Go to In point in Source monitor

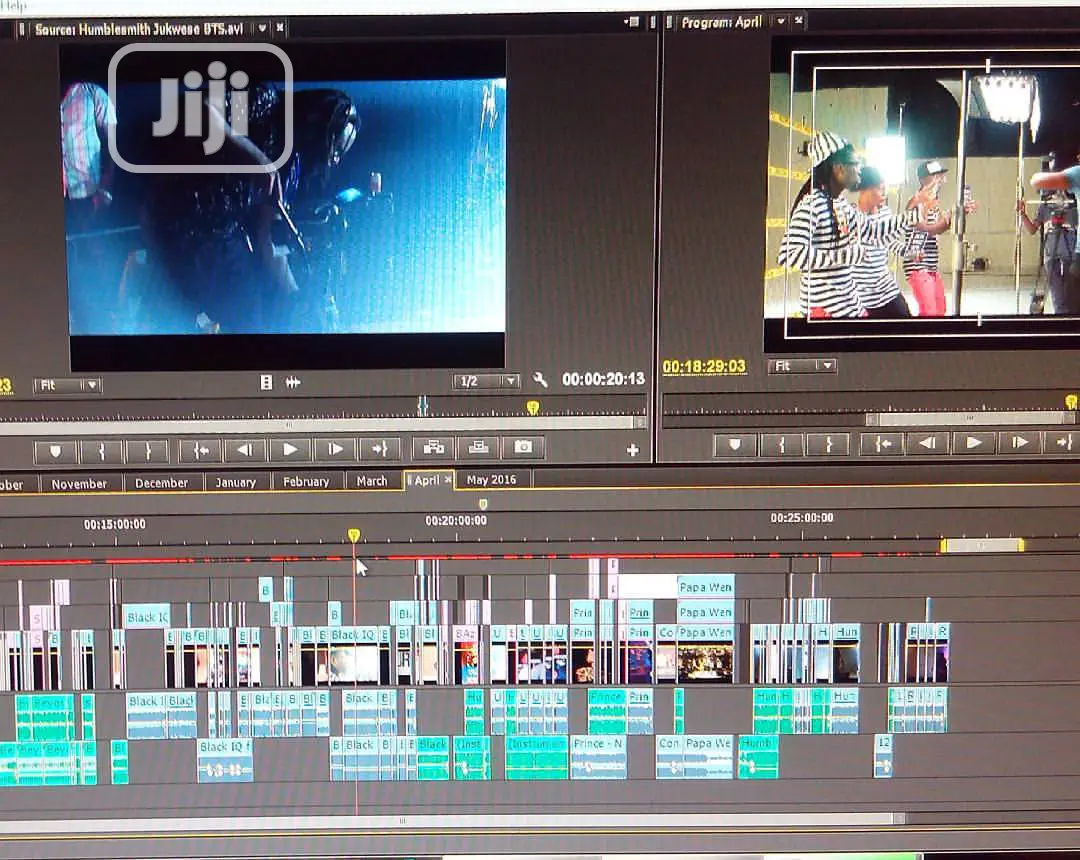[x=200, y=450]
